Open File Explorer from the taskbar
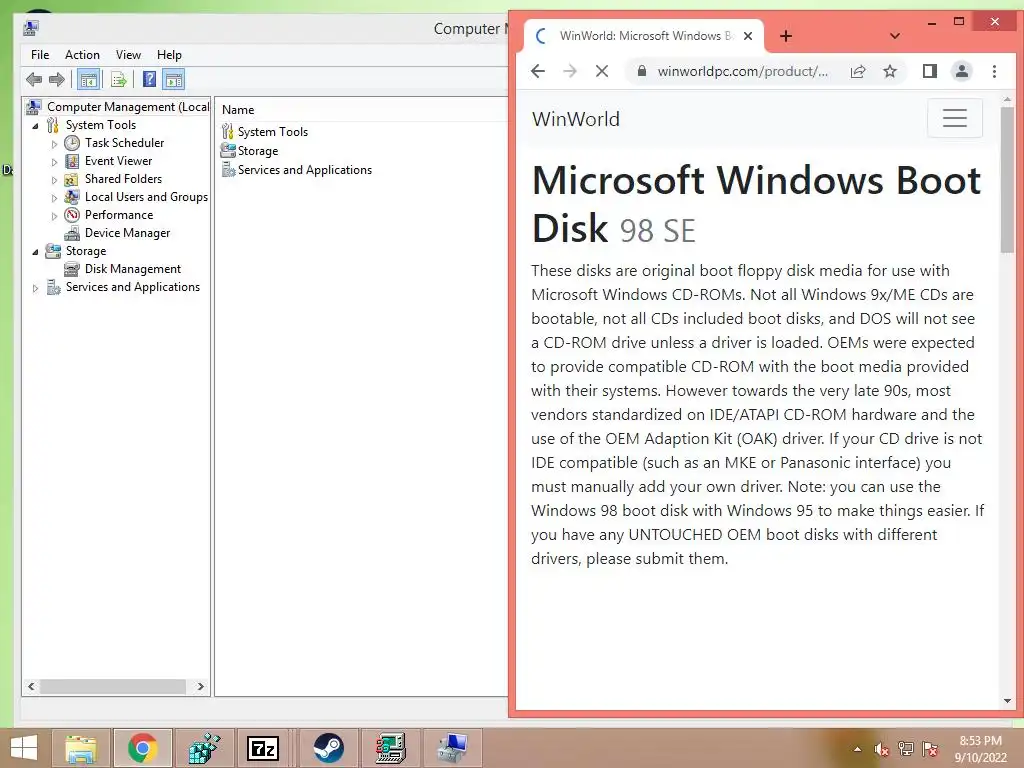Screen dimensions: 1024x768 click(81, 748)
